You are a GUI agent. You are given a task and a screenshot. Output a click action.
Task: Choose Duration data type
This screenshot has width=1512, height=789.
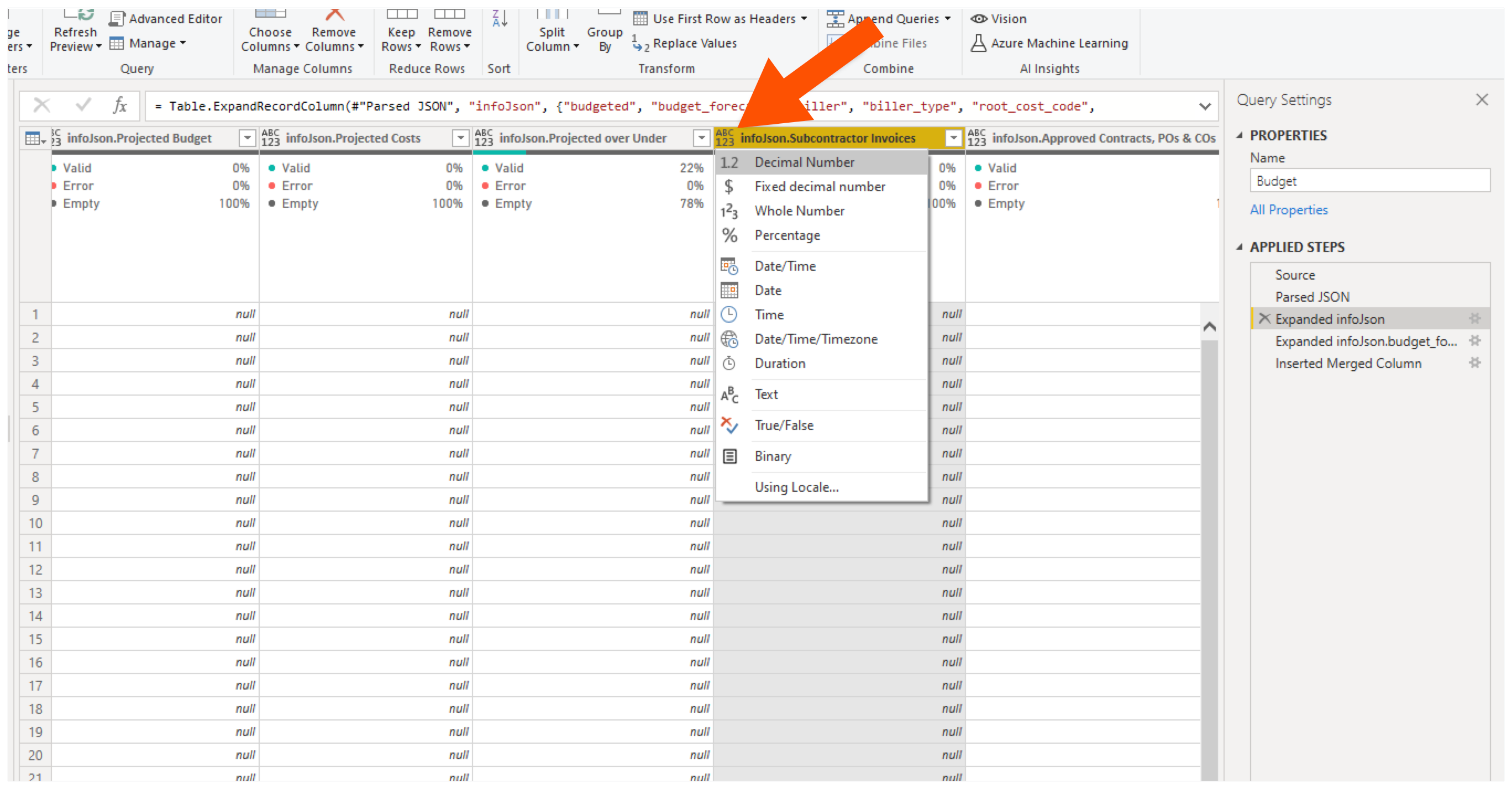pyautogui.click(x=822, y=364)
